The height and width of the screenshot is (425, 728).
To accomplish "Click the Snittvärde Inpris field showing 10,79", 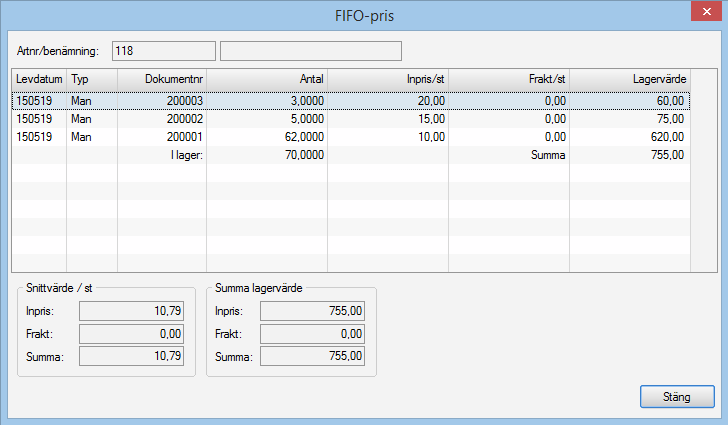I will (x=131, y=311).
